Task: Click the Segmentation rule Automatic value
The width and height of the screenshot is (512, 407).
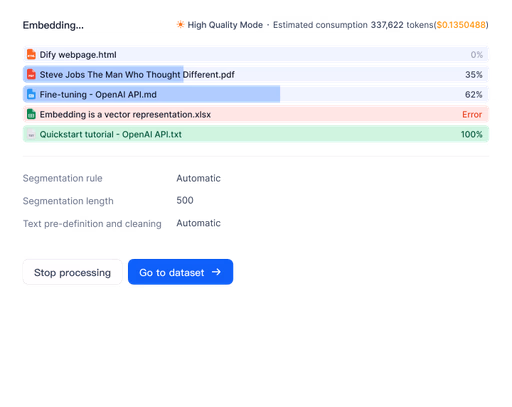Action: [198, 178]
